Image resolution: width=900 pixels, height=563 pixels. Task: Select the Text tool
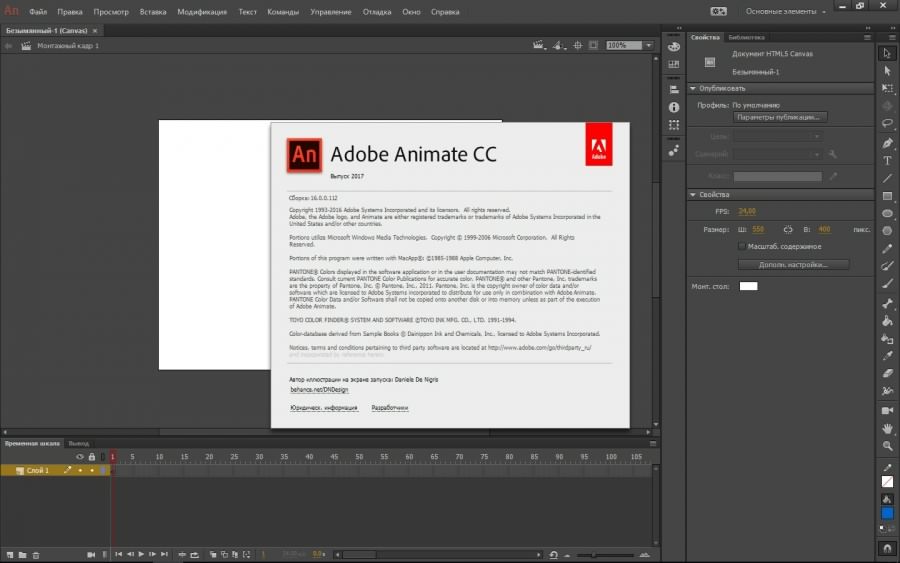[887, 160]
